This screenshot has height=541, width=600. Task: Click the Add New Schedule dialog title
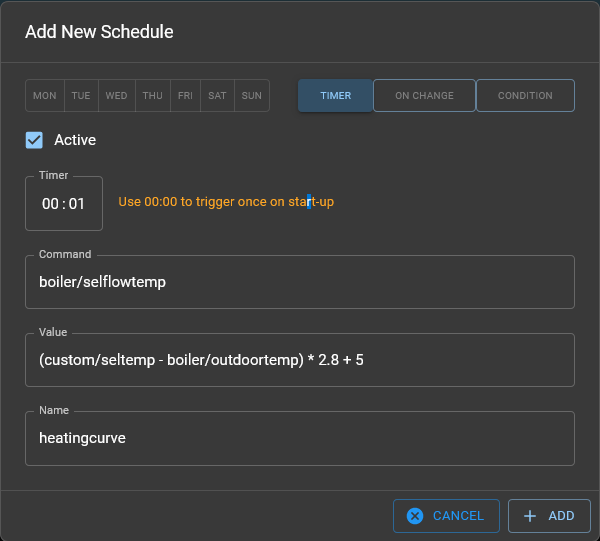click(99, 32)
